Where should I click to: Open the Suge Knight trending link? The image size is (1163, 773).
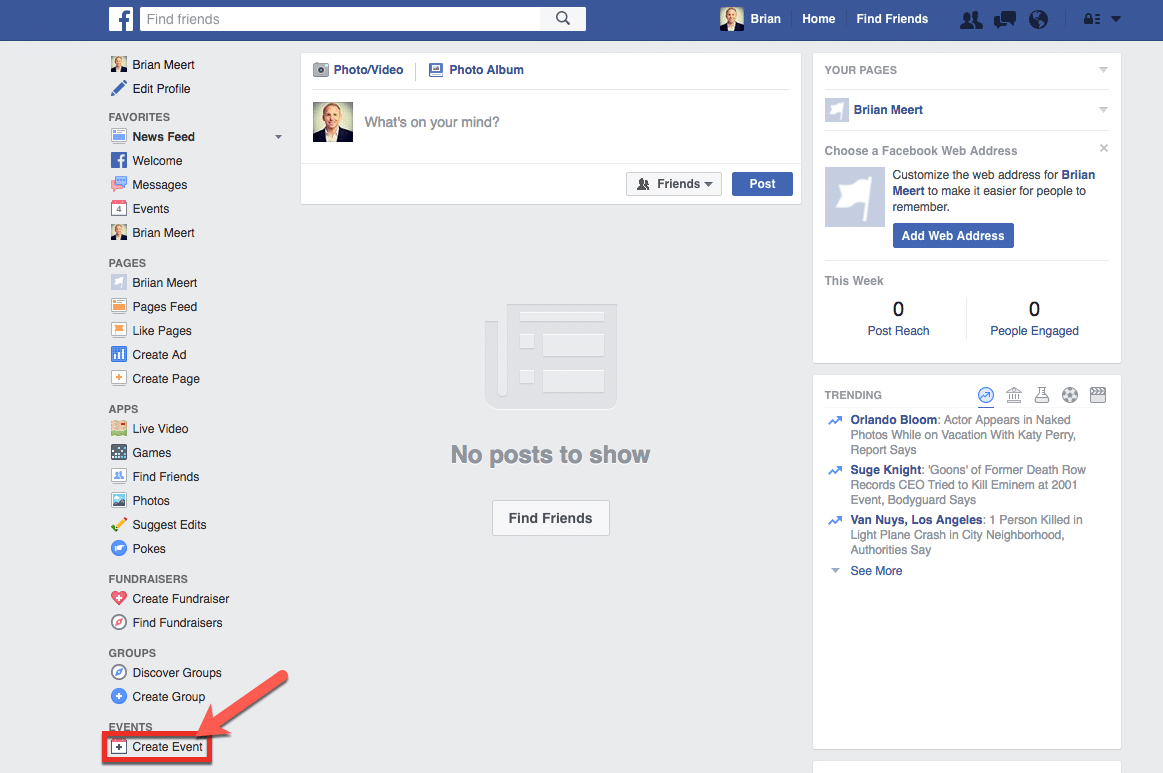click(x=886, y=470)
